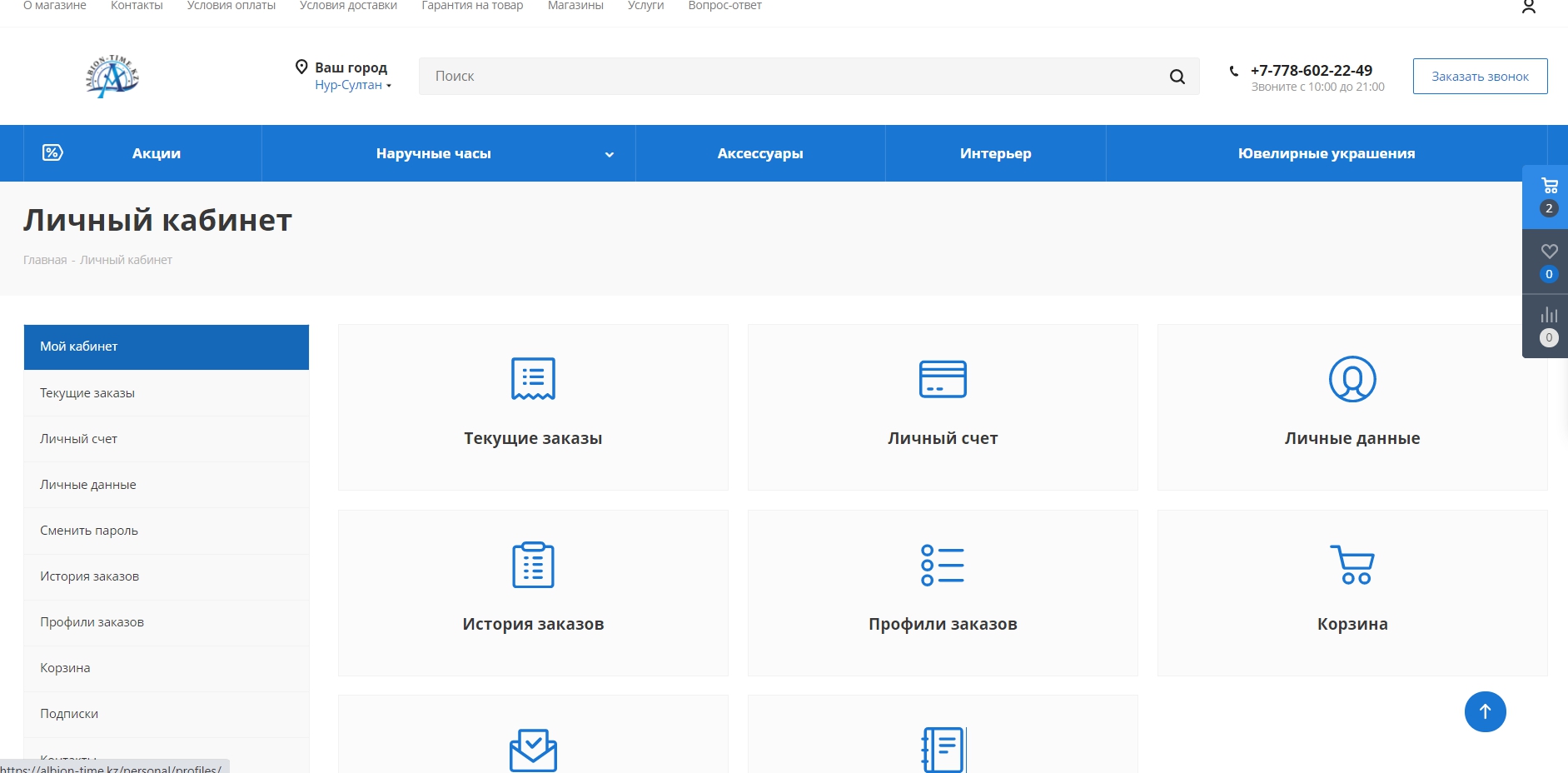
Task: Open the wishlist heart icon
Action: [1549, 252]
